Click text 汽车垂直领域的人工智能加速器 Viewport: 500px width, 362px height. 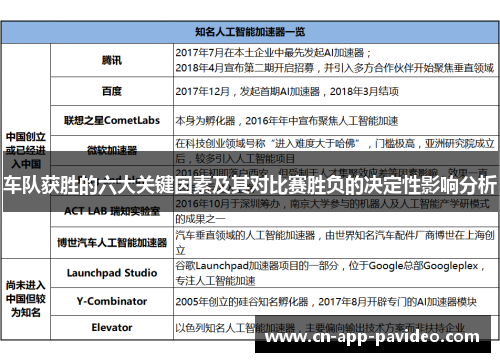[245, 235]
